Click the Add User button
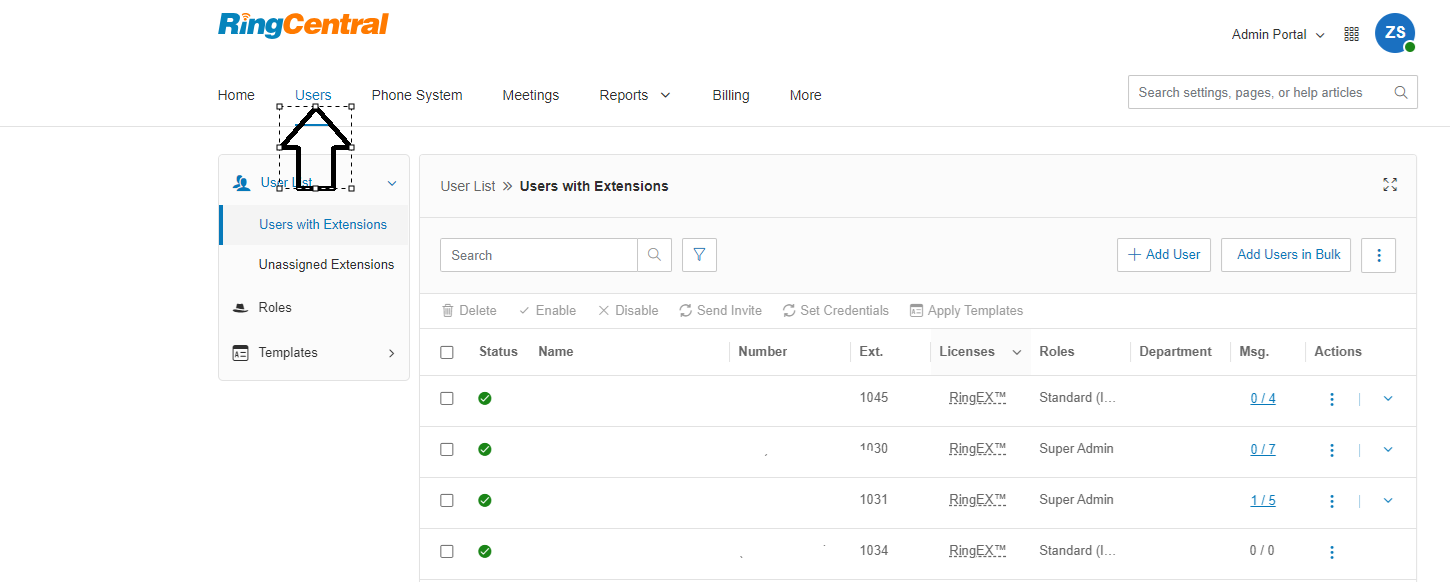 tap(1163, 255)
